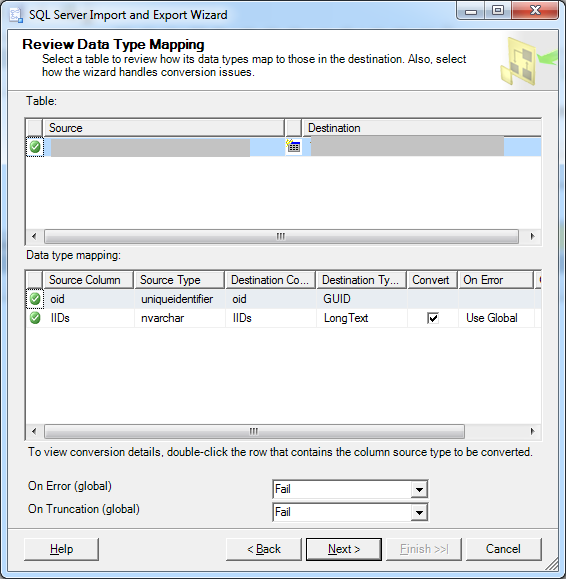Close the wizard window
Viewport: 566px width, 579px height.
535,11
